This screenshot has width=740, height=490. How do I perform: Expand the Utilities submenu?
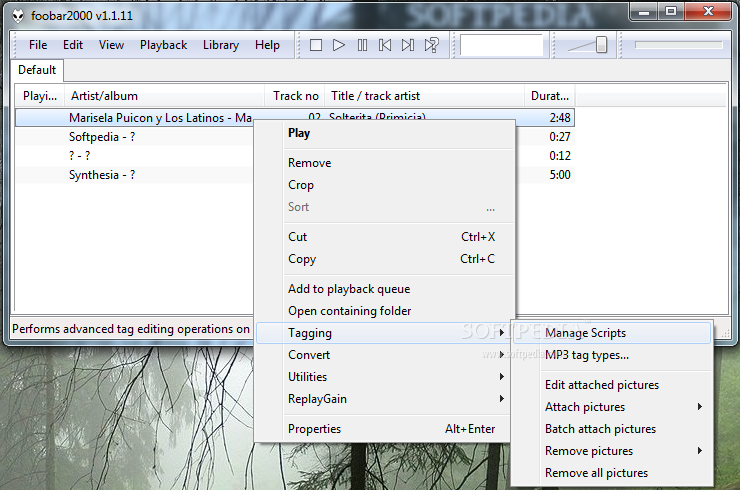385,377
